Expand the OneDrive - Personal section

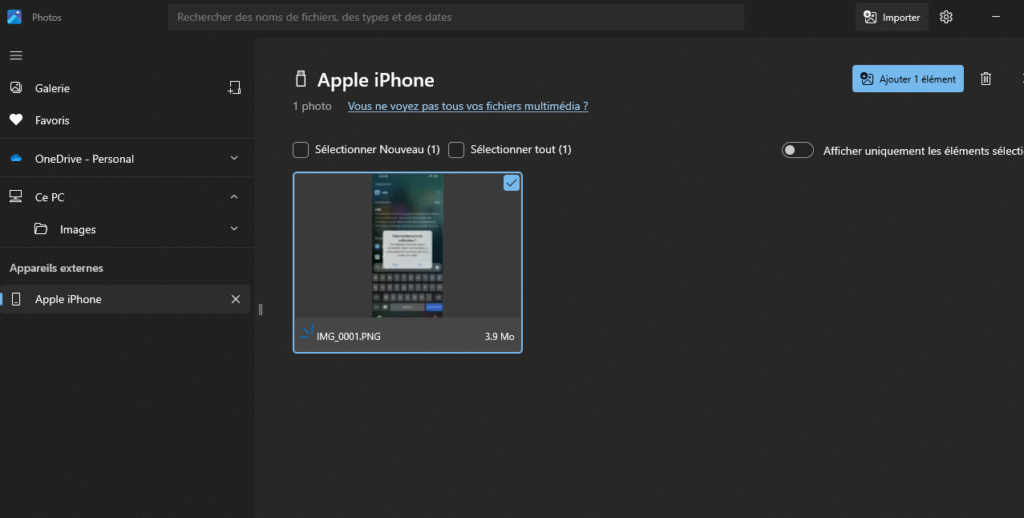(234, 158)
